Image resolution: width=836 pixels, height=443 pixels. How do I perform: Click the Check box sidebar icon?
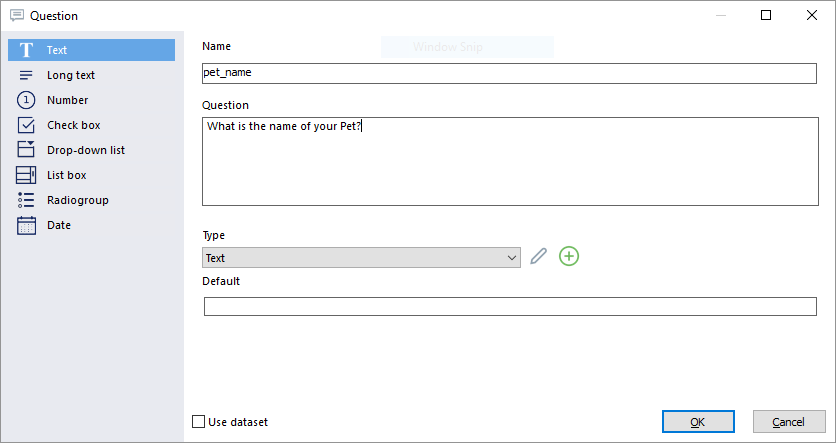coord(26,125)
